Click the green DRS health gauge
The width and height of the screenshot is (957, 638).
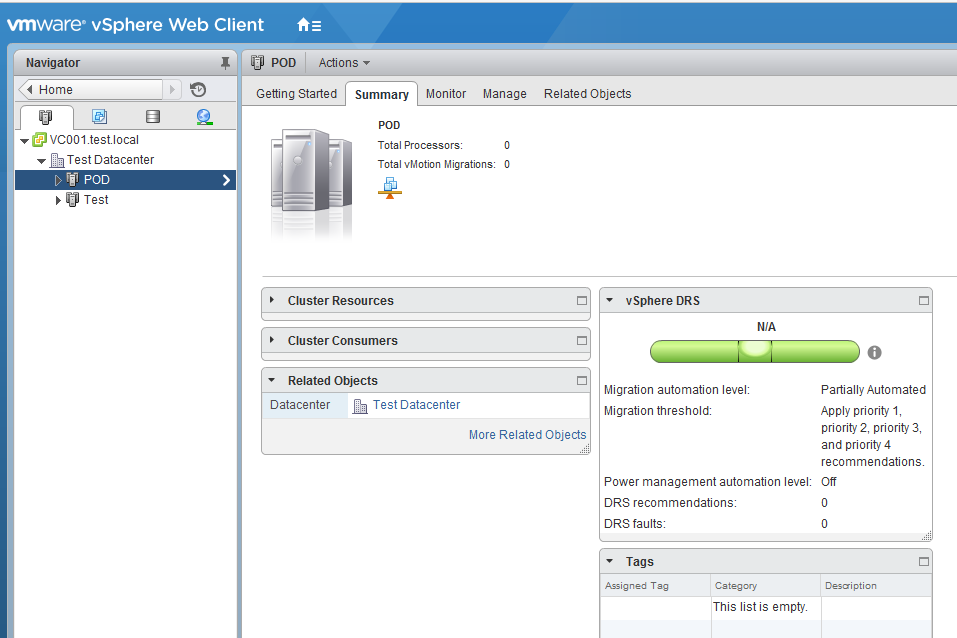click(x=754, y=351)
